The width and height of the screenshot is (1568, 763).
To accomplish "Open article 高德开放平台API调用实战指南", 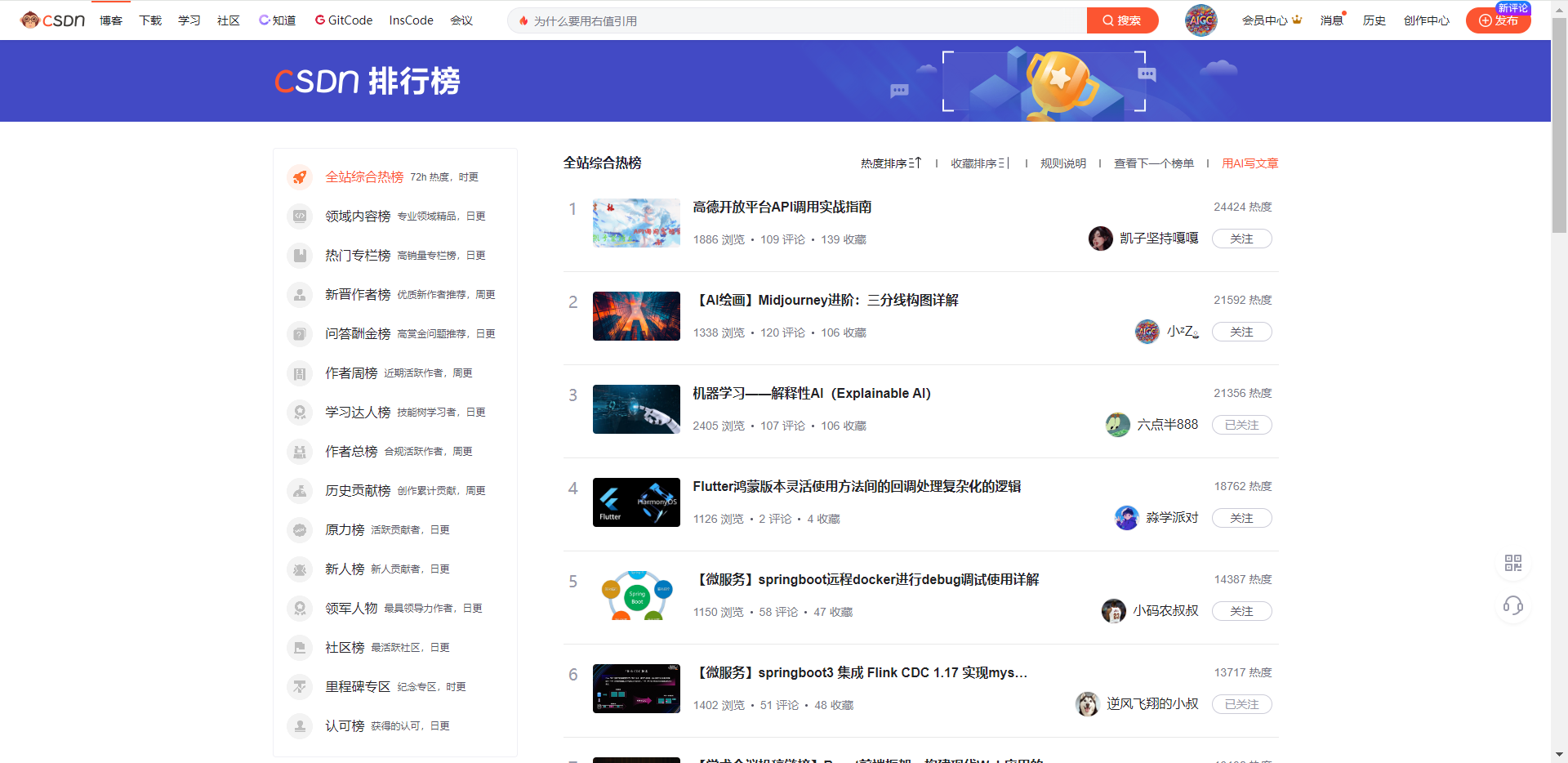I will [782, 207].
